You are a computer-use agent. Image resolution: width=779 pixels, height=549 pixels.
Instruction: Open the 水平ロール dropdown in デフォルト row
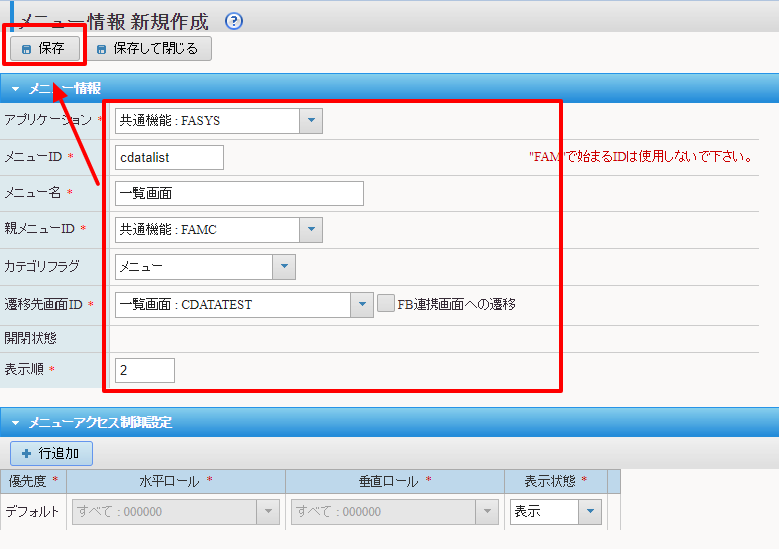(268, 512)
